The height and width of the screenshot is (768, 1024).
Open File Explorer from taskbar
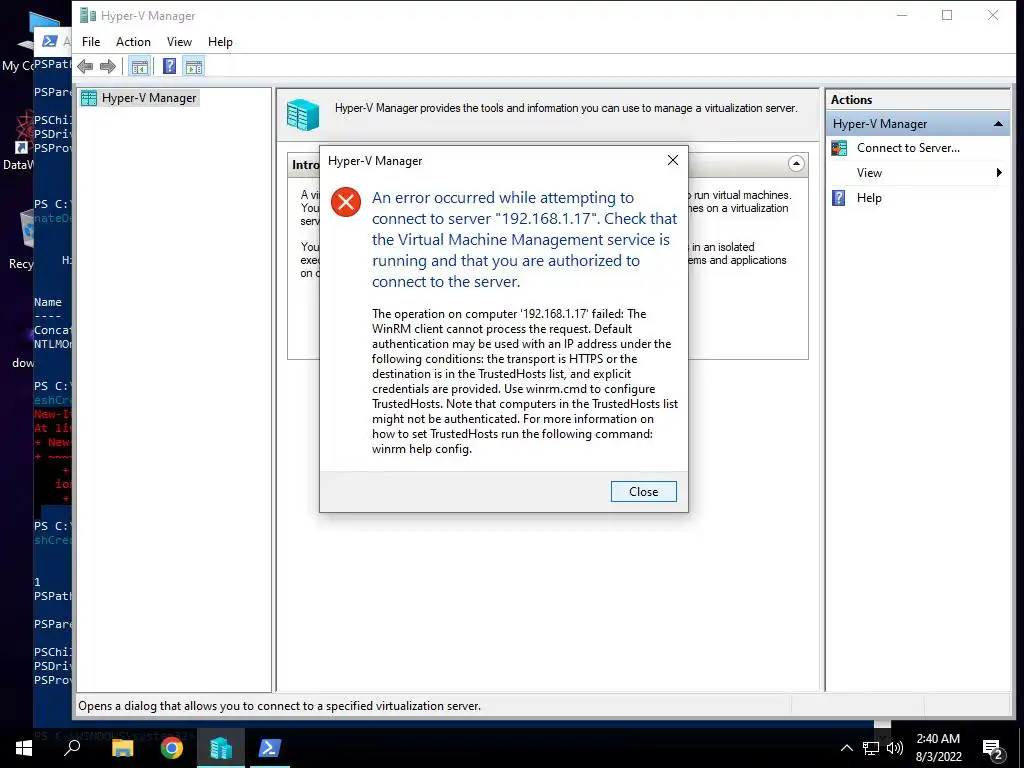[x=121, y=748]
